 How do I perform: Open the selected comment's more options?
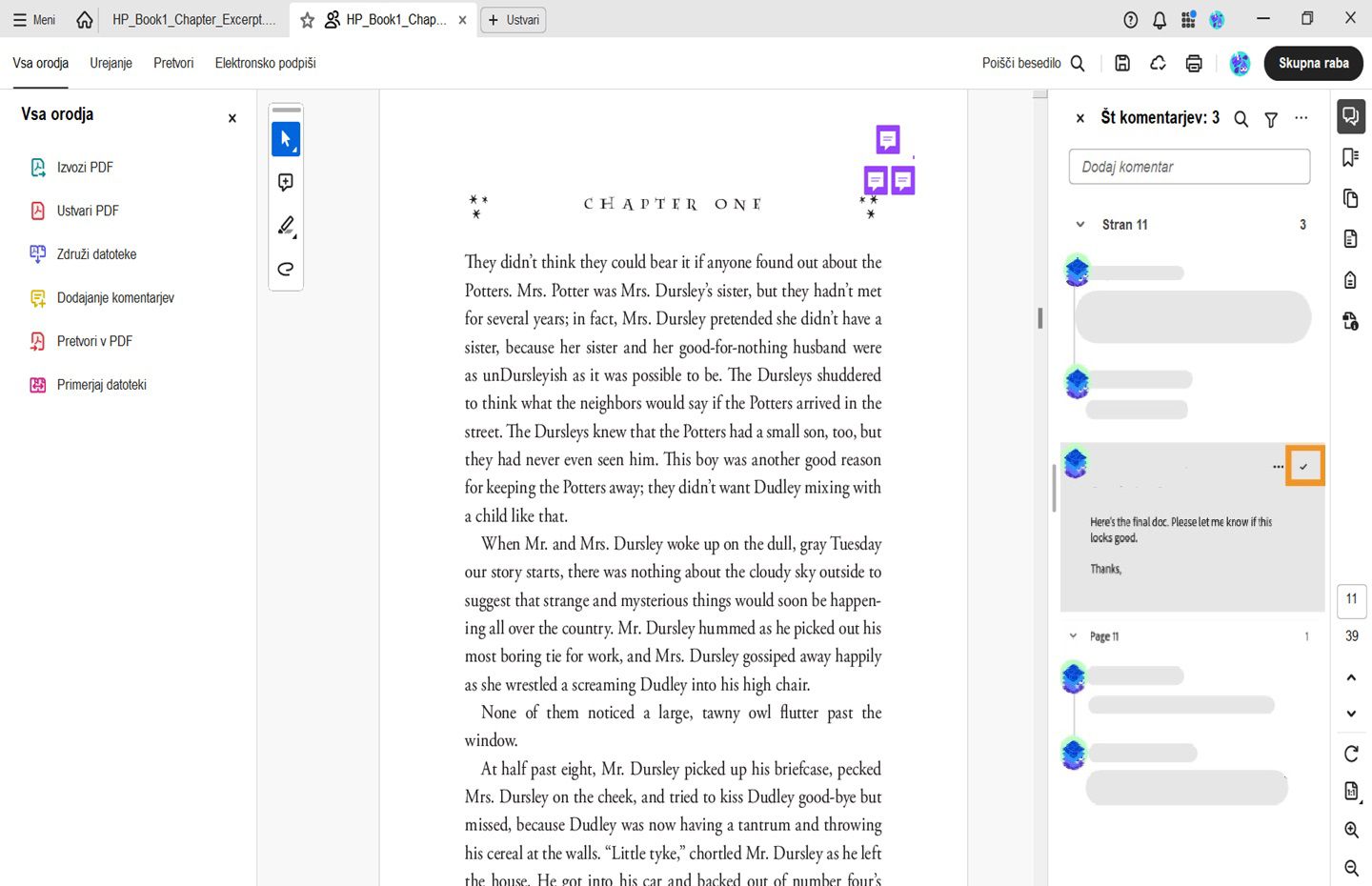(x=1278, y=467)
